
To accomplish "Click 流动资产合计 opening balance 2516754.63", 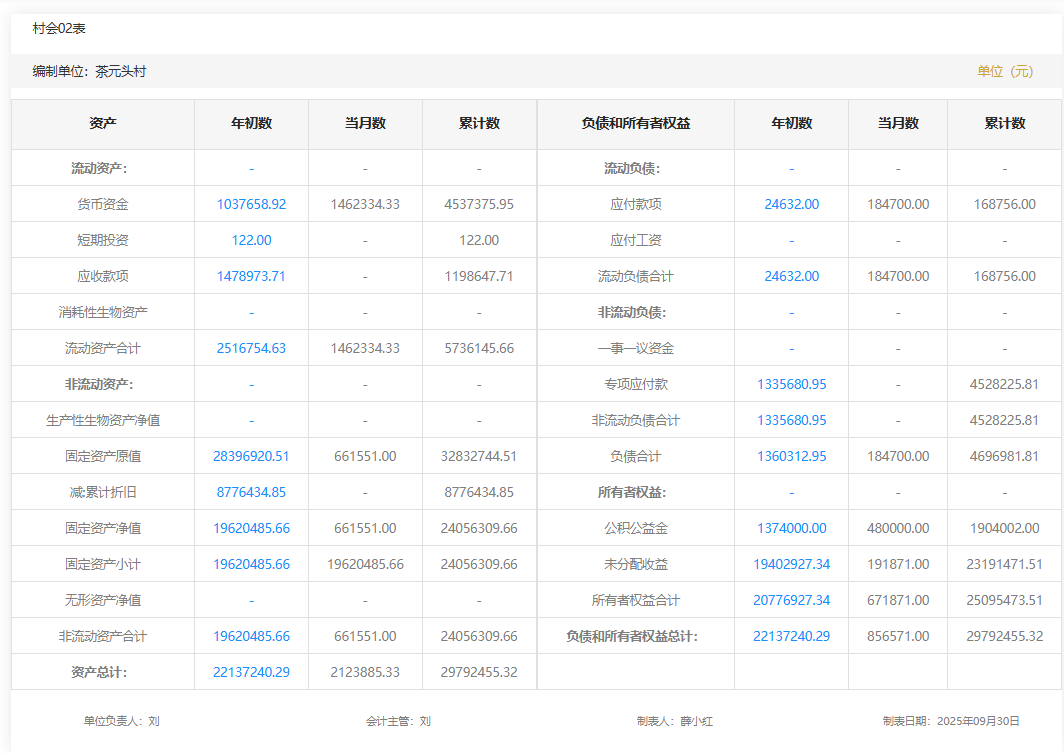I will 251,348.
